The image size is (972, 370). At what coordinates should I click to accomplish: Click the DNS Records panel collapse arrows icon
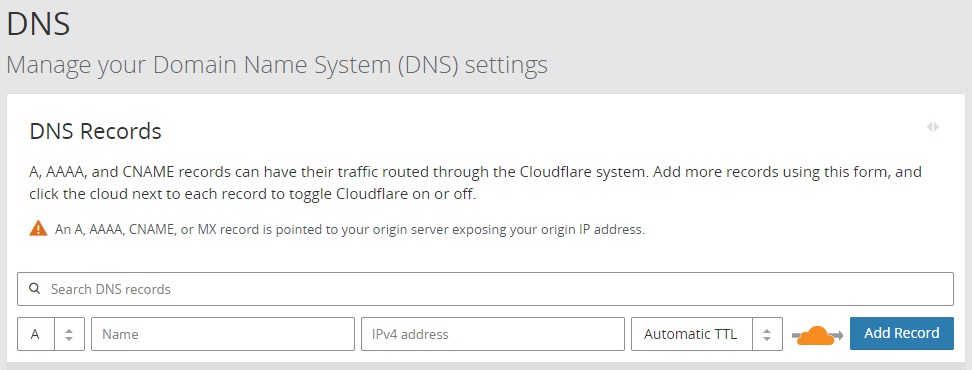coord(932,127)
